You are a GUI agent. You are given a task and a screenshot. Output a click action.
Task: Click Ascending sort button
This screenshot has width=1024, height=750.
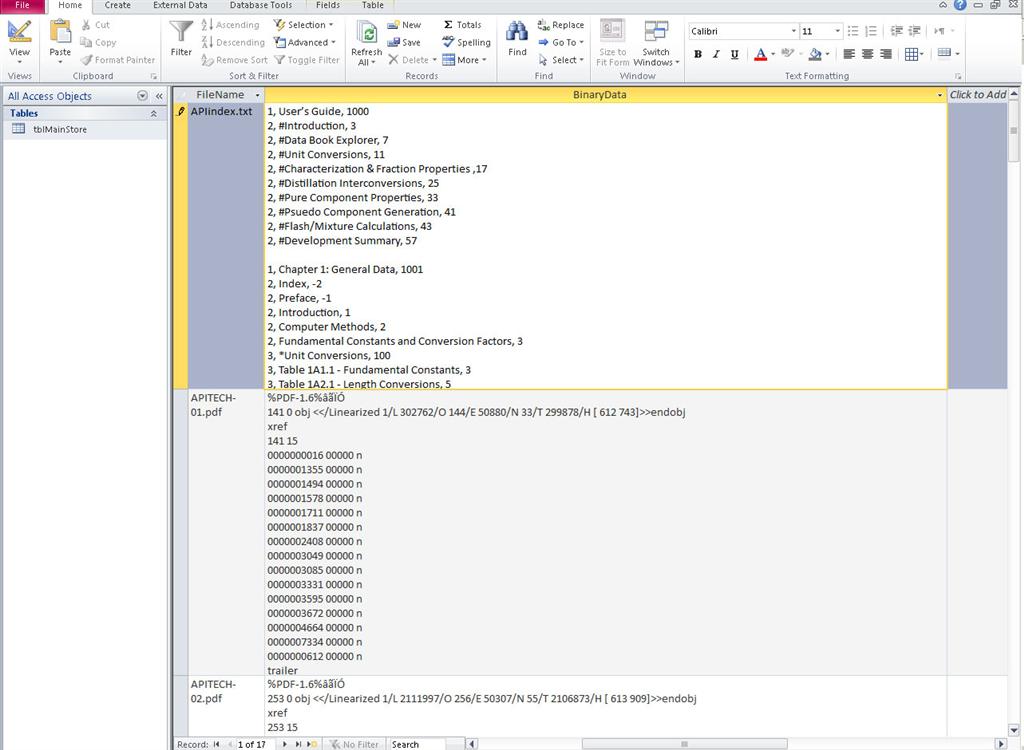(231, 25)
